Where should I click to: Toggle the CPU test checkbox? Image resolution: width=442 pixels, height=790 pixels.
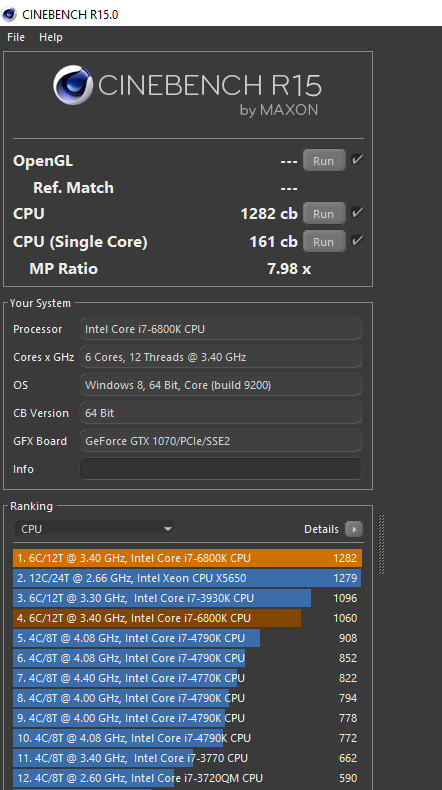(x=357, y=213)
